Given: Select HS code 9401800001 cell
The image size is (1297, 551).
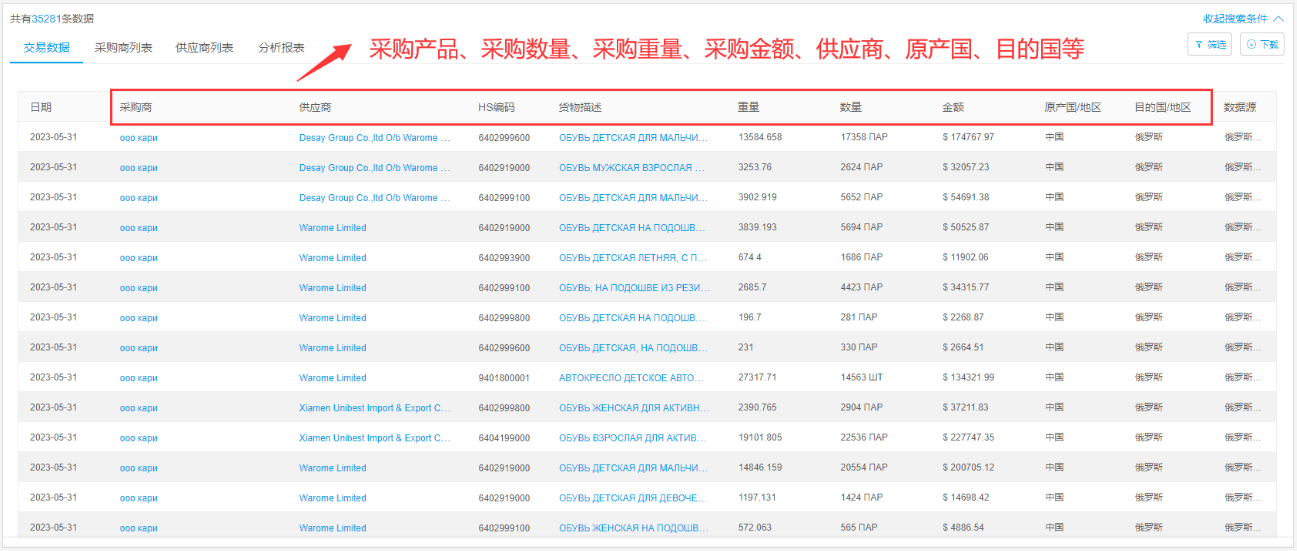Looking at the screenshot, I should (504, 377).
